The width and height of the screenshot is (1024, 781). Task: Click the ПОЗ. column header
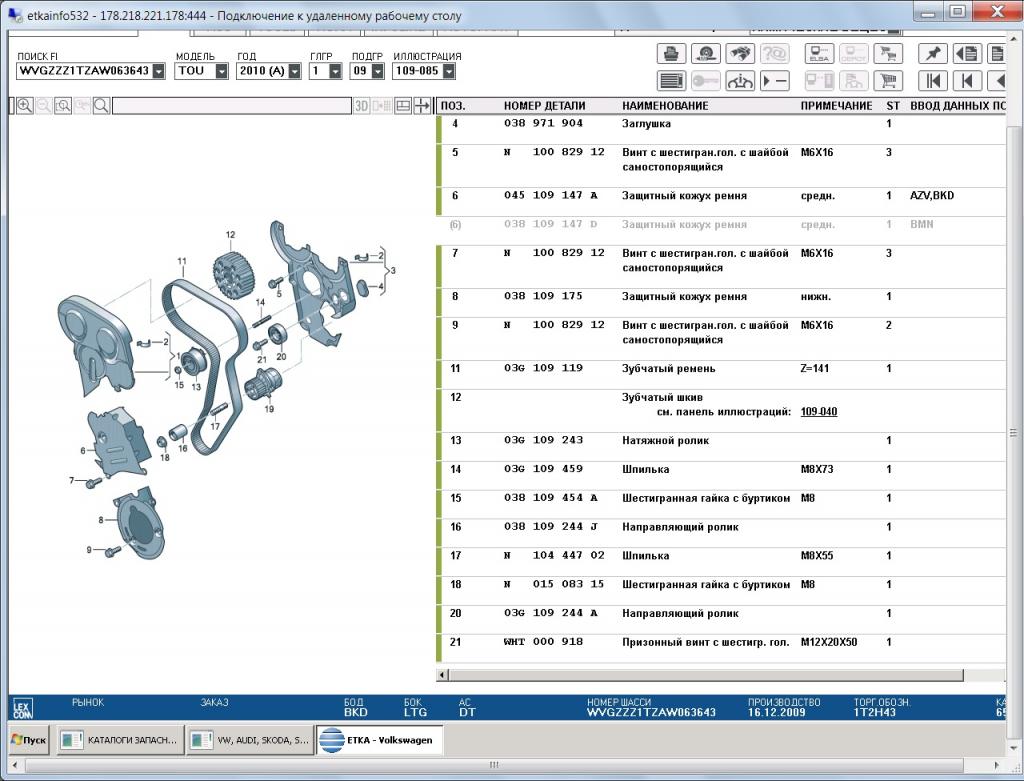point(453,106)
